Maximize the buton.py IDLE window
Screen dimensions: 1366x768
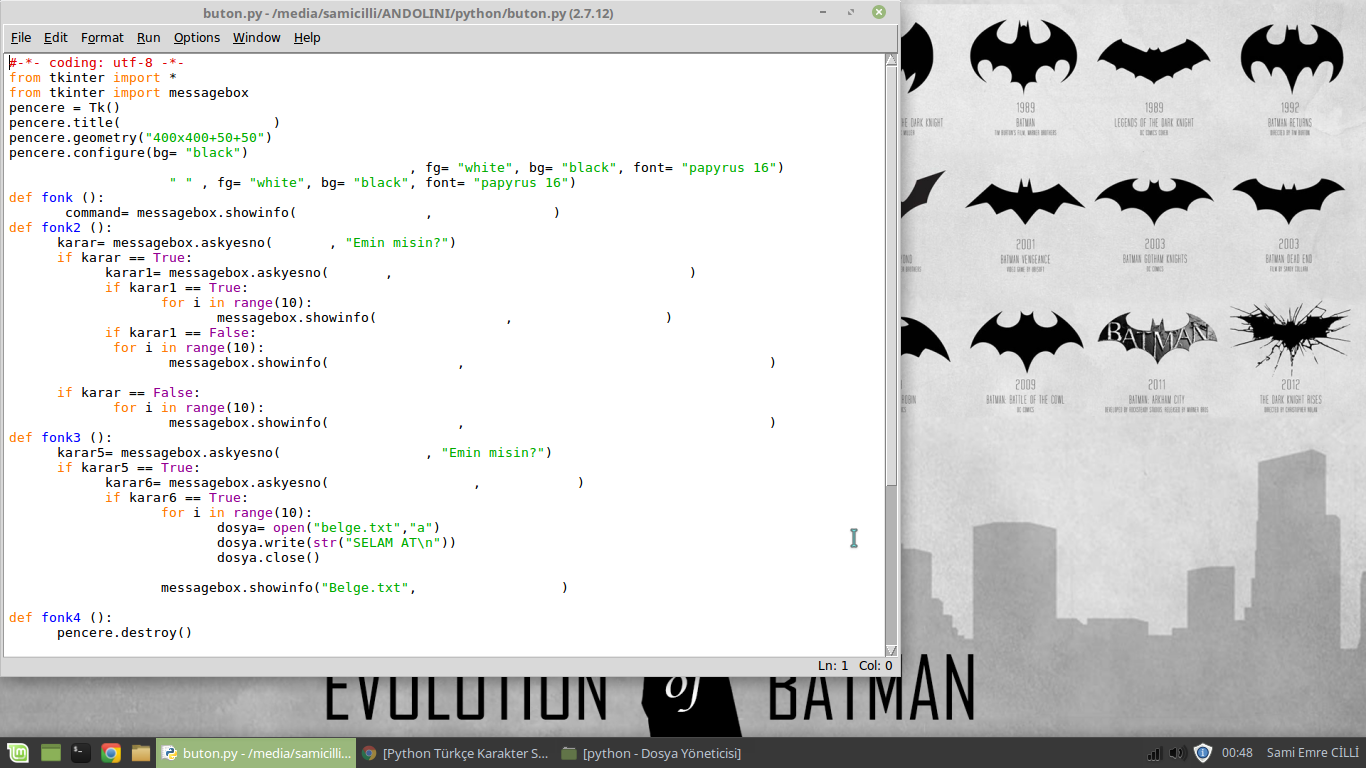tap(852, 12)
